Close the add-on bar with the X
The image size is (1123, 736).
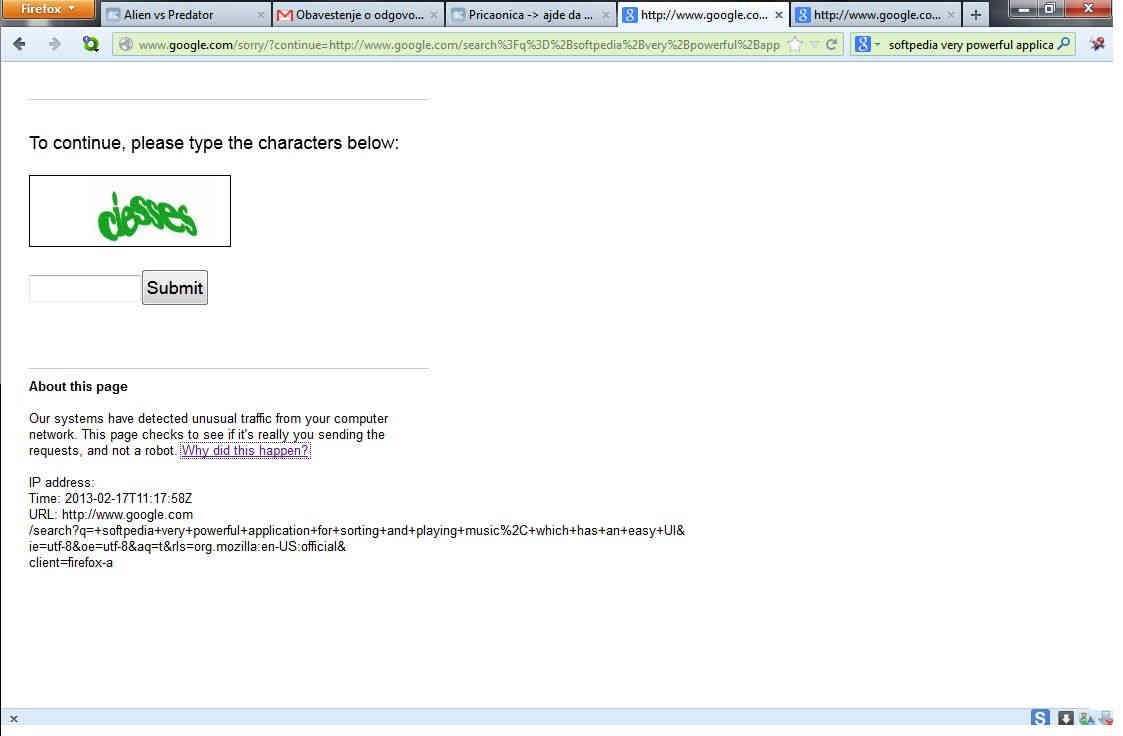click(x=14, y=719)
